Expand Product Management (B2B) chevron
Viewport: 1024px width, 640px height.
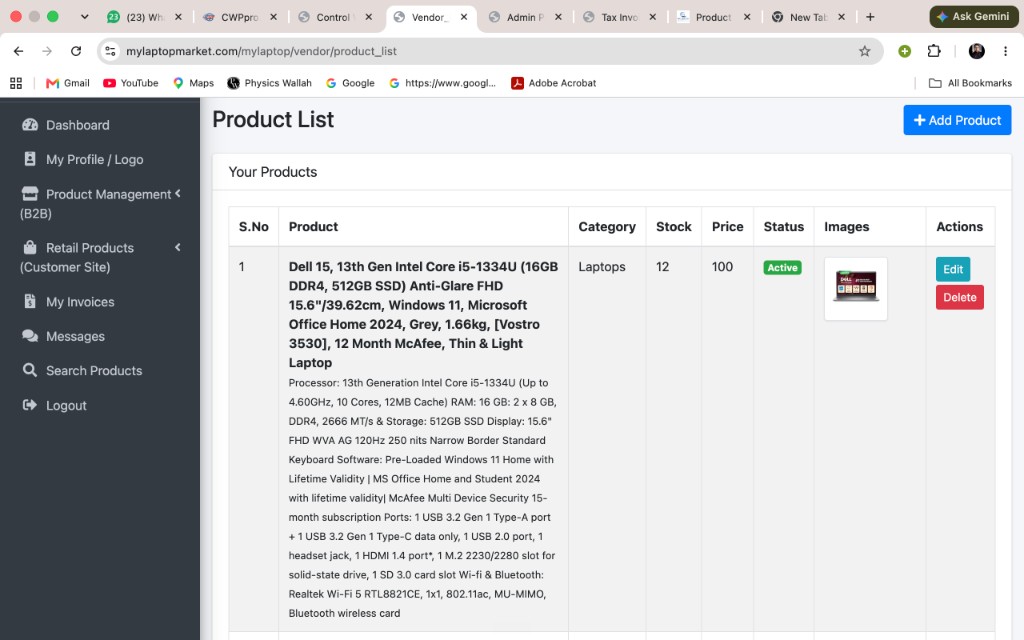point(178,193)
